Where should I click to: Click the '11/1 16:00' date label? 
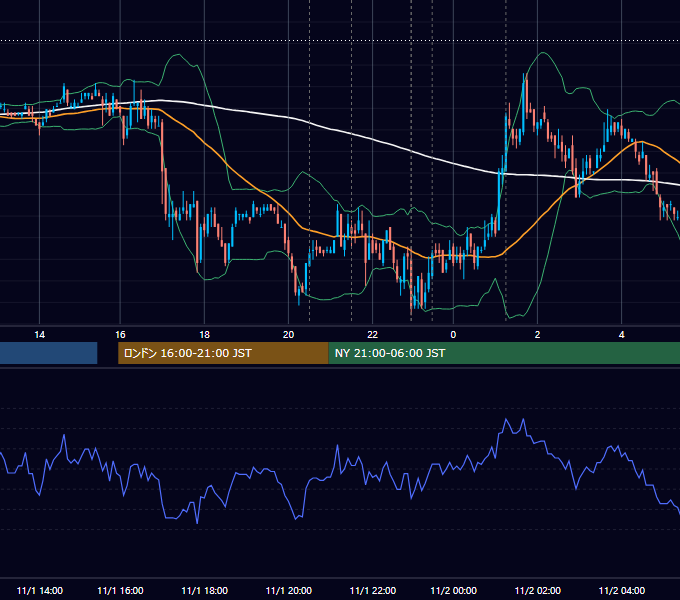coord(120,590)
